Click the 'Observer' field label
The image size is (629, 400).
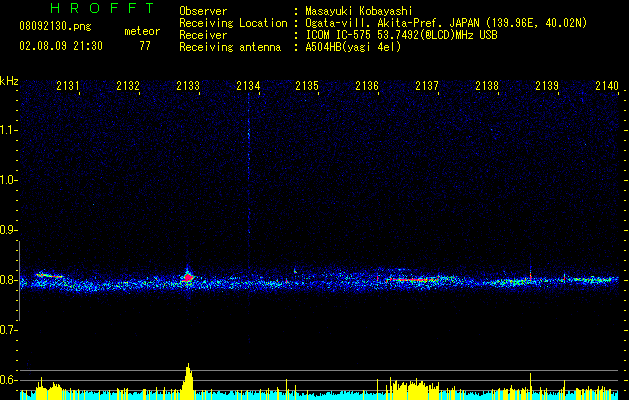coord(203,11)
